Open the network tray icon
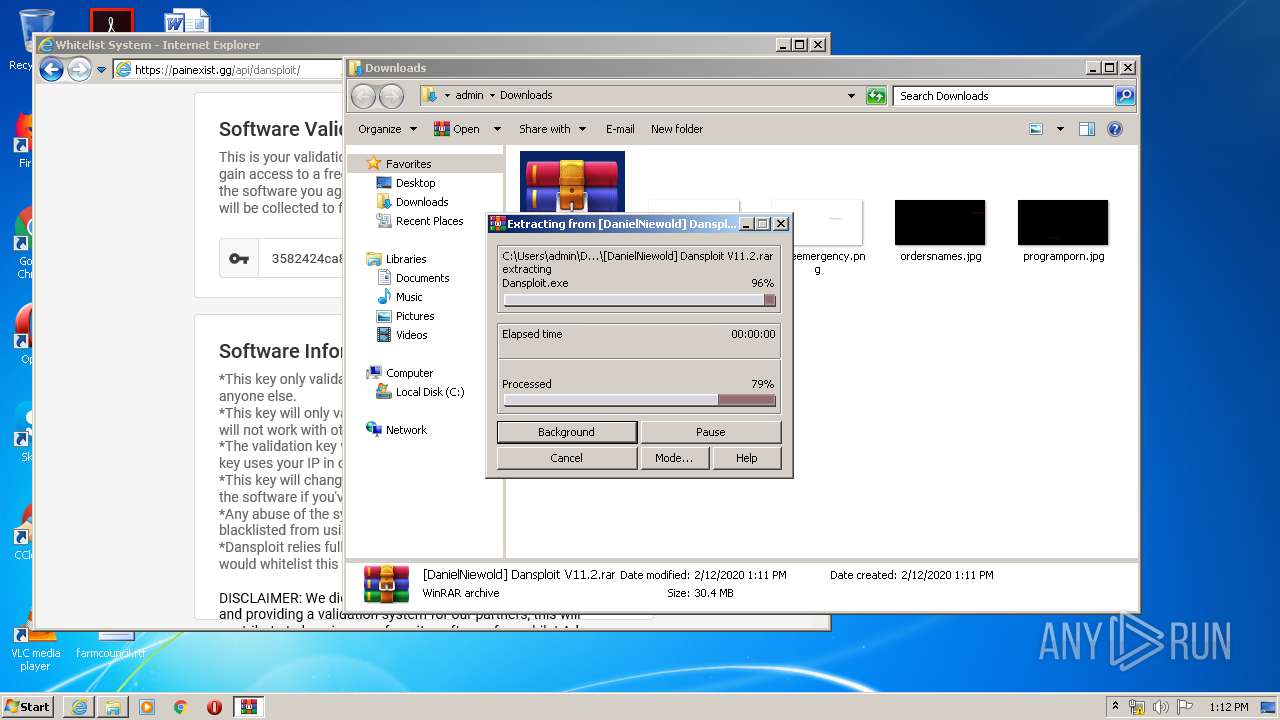Screen dimensions: 1280x720 coord(1137,707)
